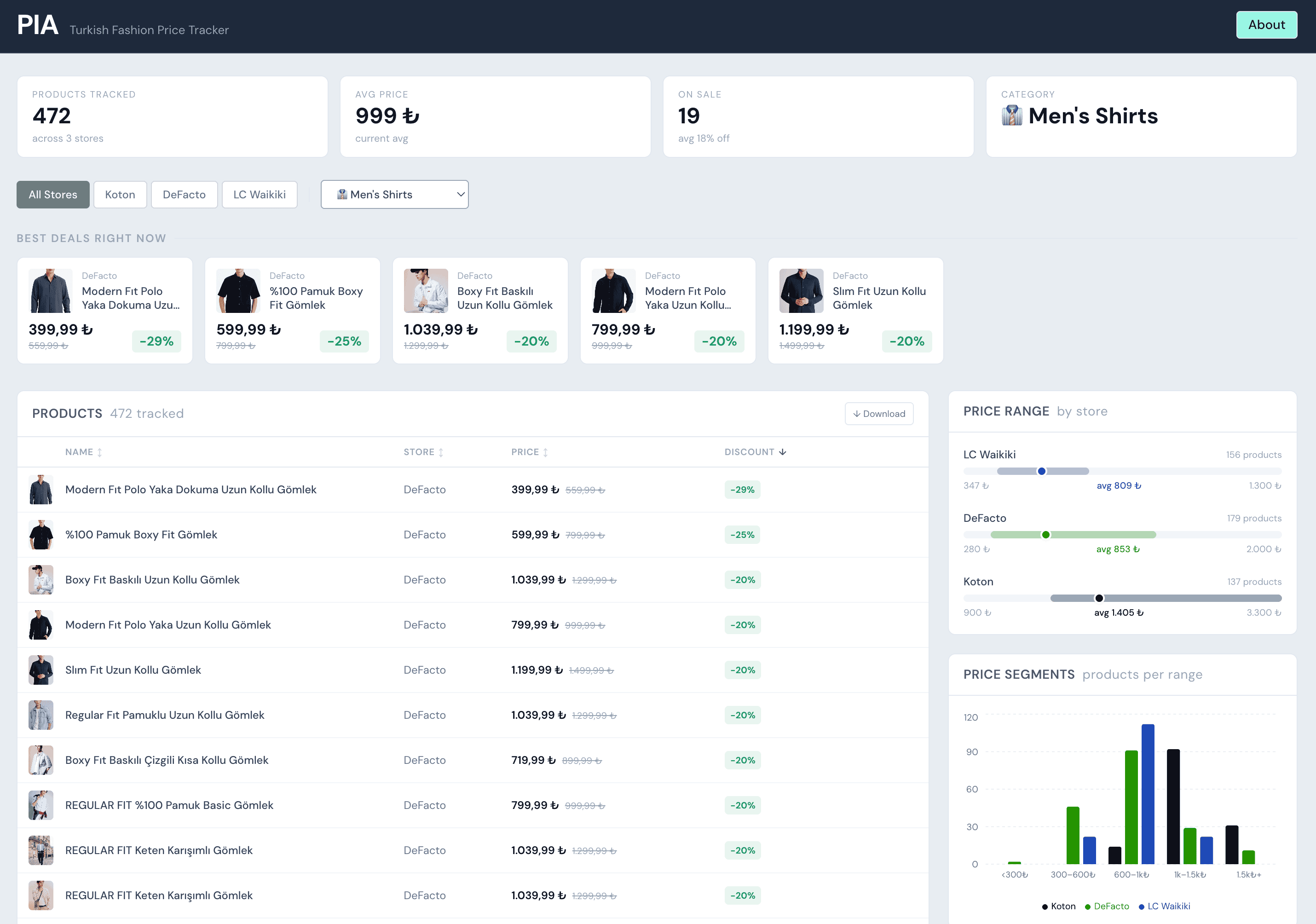Open the Slim Fit Uzun Kollu Gömlek deal card
Image resolution: width=1316 pixels, height=924 pixels.
856,310
